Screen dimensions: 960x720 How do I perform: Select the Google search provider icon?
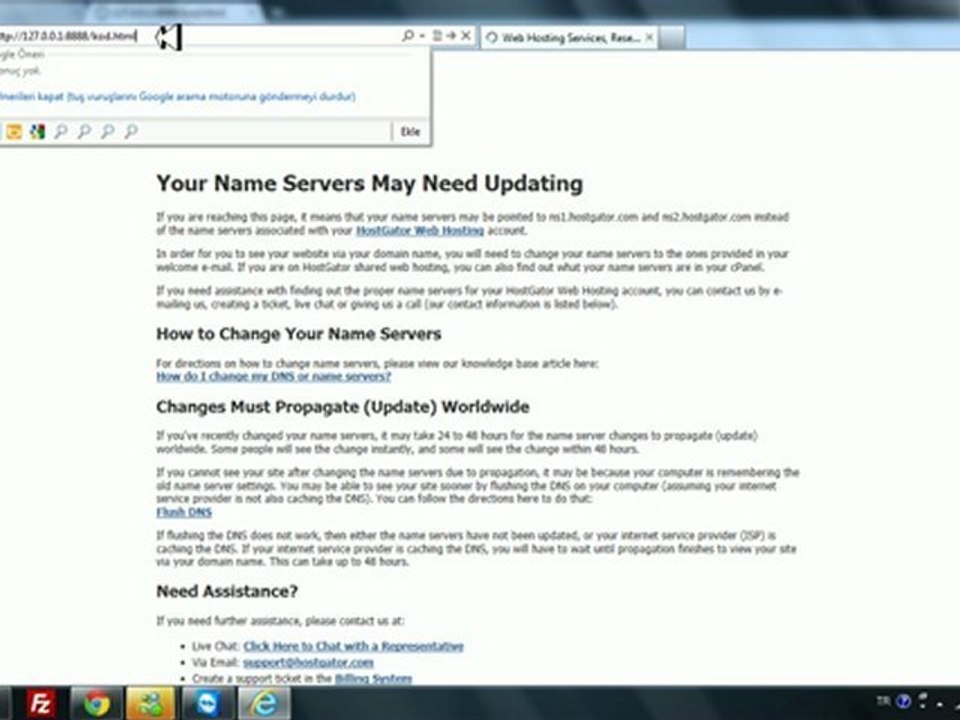click(x=37, y=131)
